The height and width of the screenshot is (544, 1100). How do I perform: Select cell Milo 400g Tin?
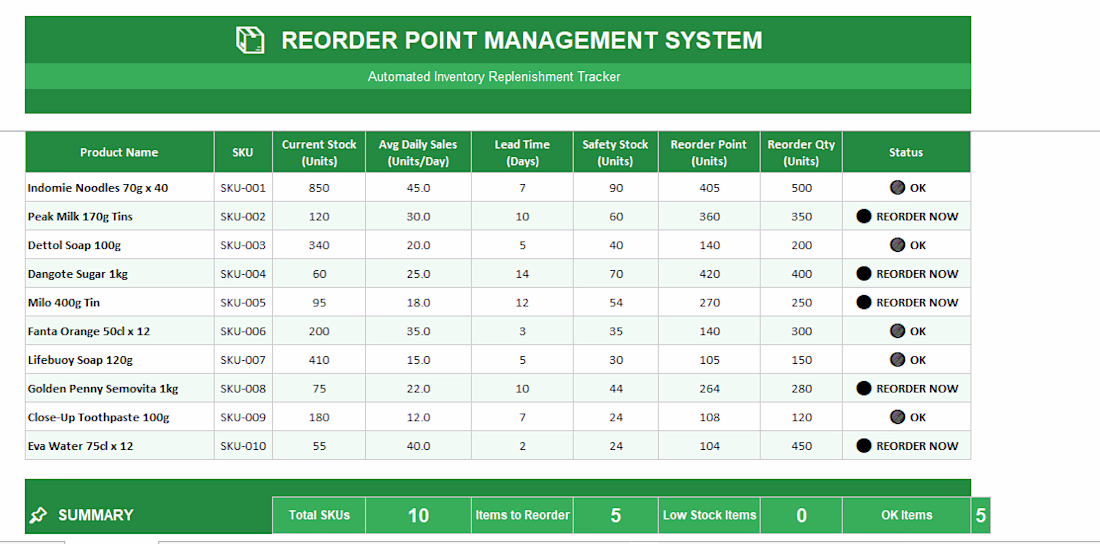pos(119,303)
